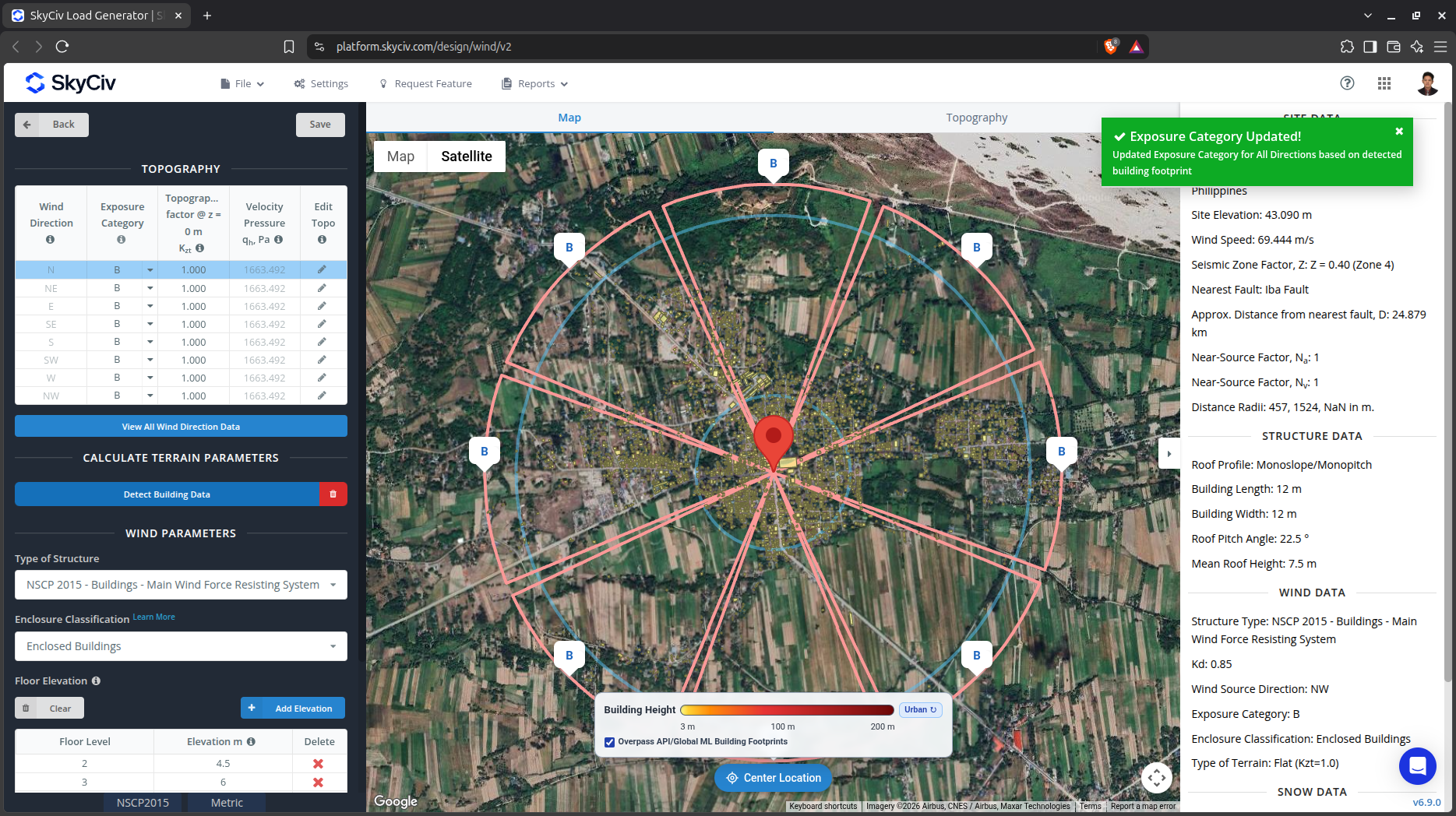The width and height of the screenshot is (1456, 816).
Task: Open the Learn More link
Action: (153, 617)
